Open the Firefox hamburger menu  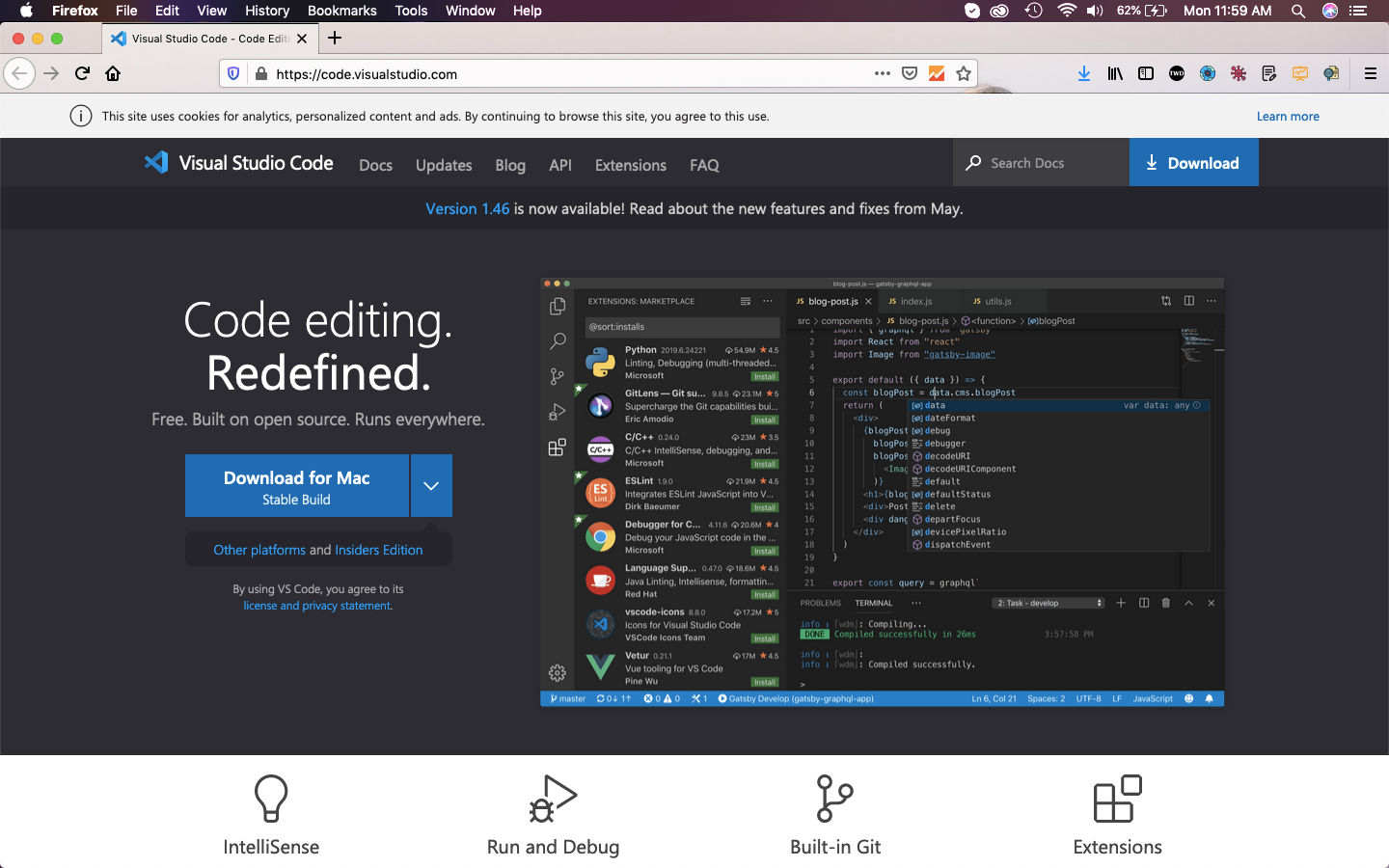coord(1370,73)
